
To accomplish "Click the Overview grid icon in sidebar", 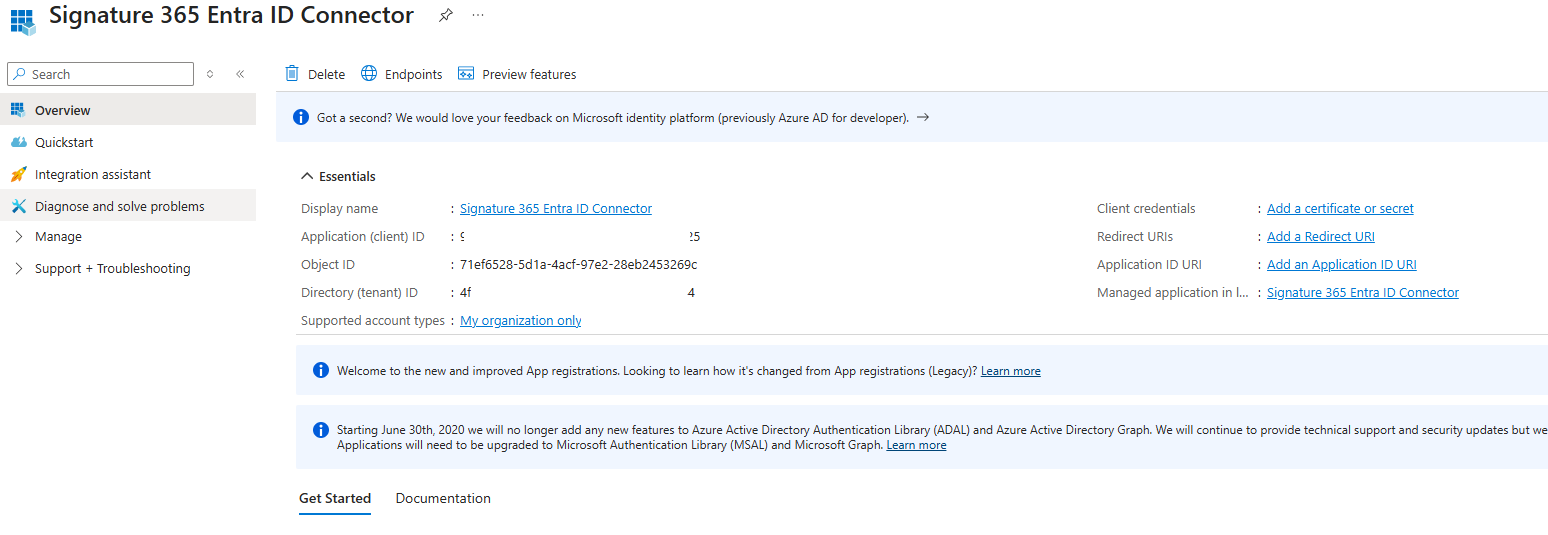I will (18, 110).
